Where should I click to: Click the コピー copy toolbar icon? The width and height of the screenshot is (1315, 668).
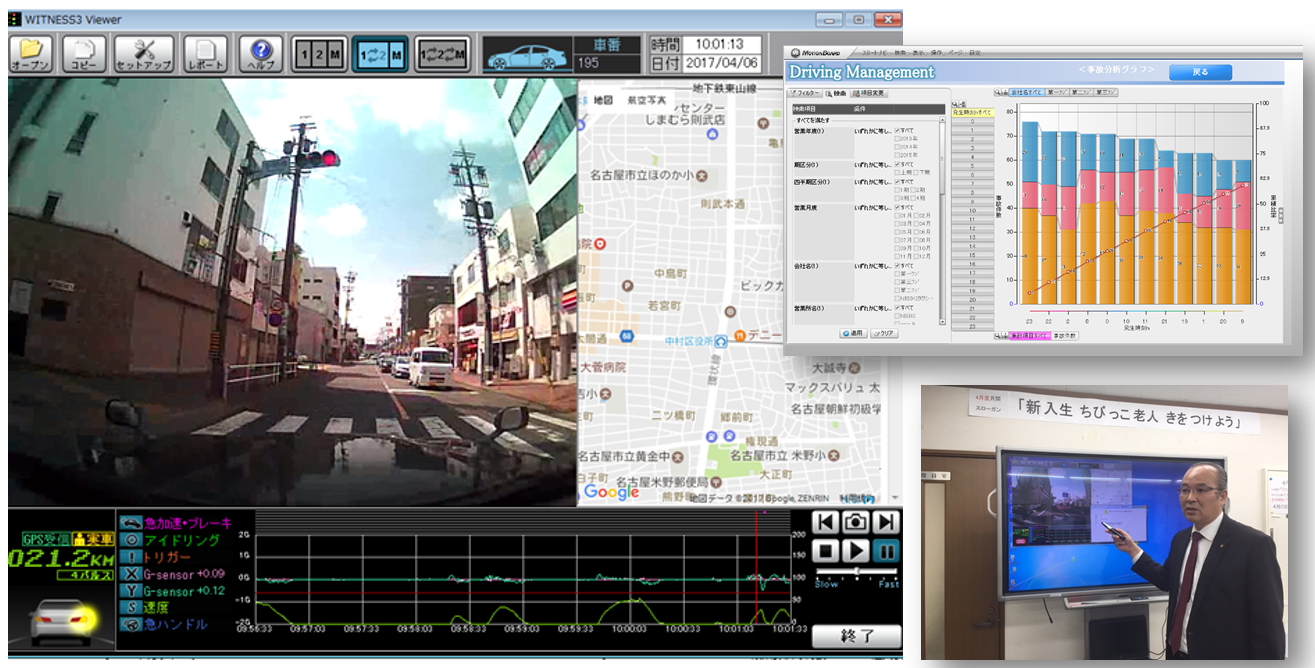(83, 54)
